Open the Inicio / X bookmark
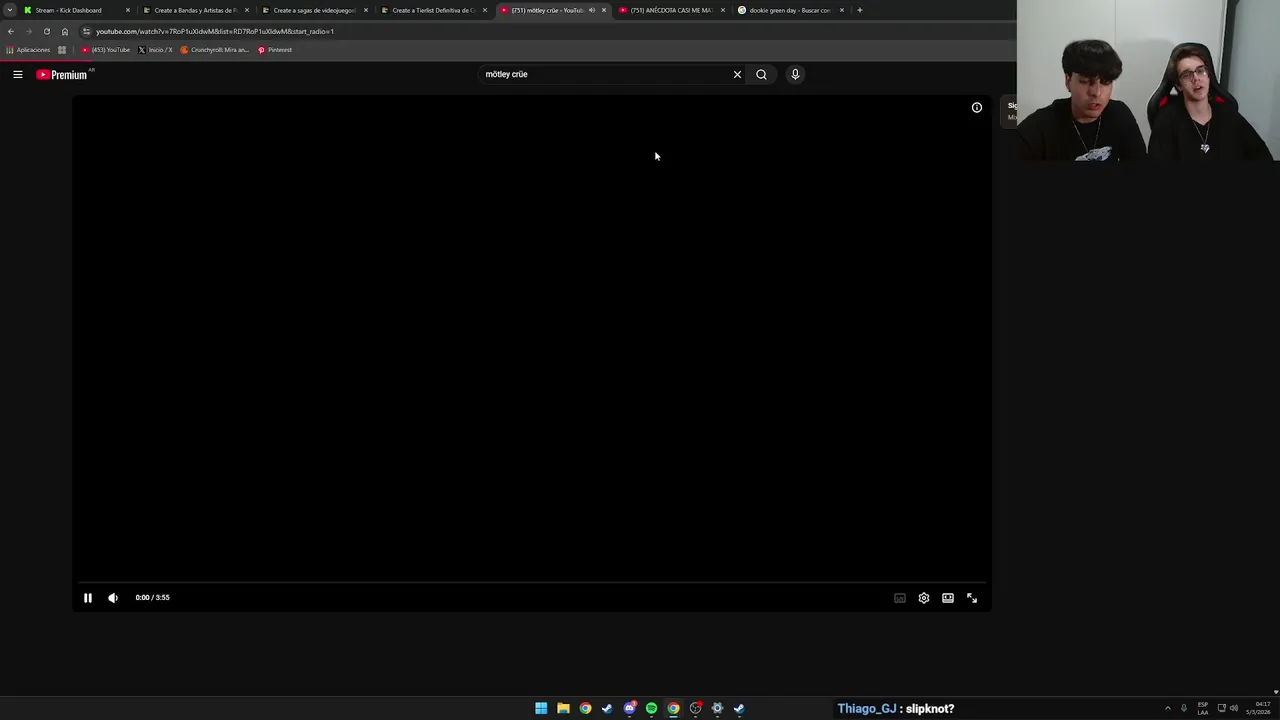 point(155,50)
